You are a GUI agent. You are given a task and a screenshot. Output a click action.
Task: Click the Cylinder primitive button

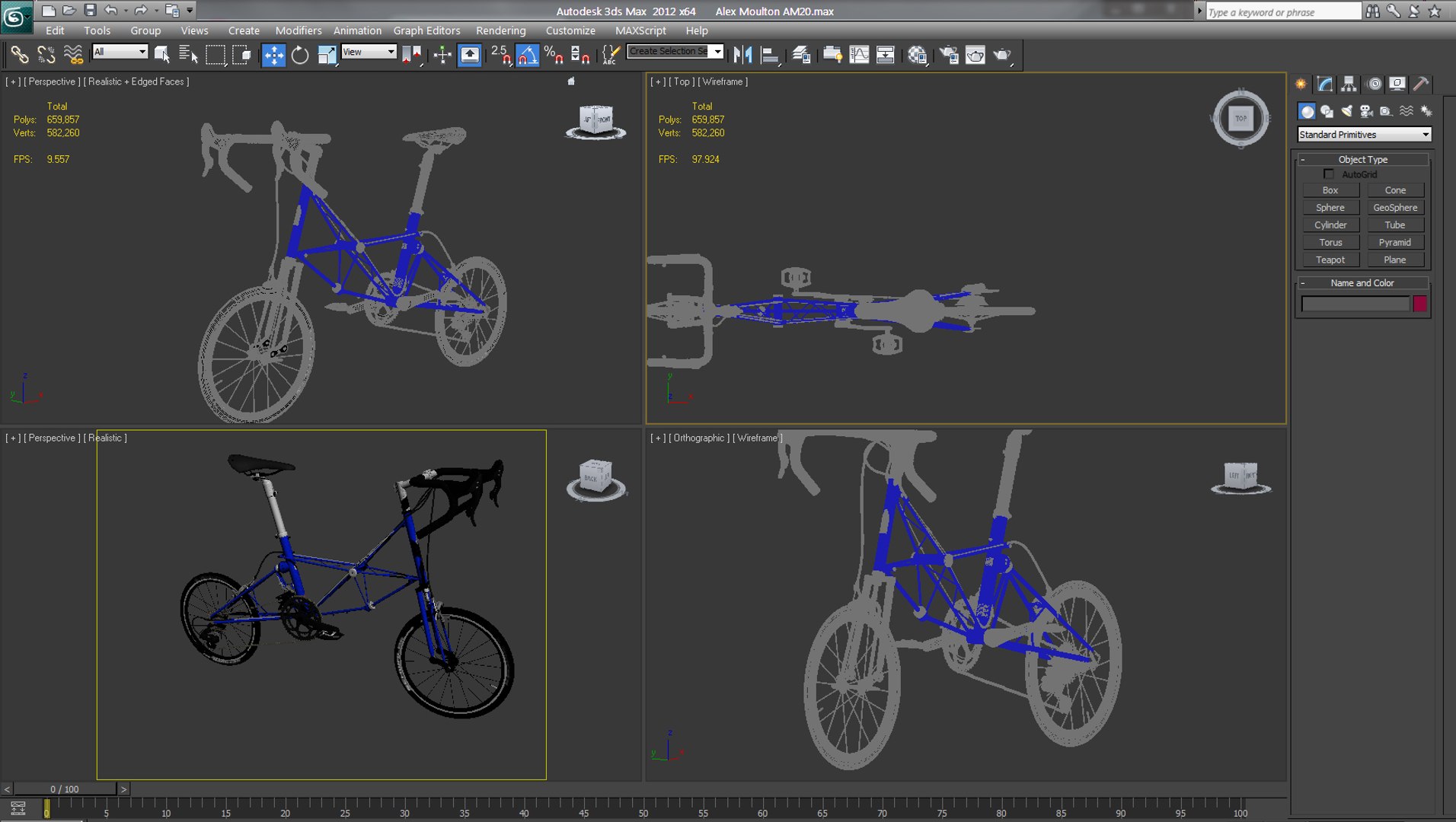1330,225
